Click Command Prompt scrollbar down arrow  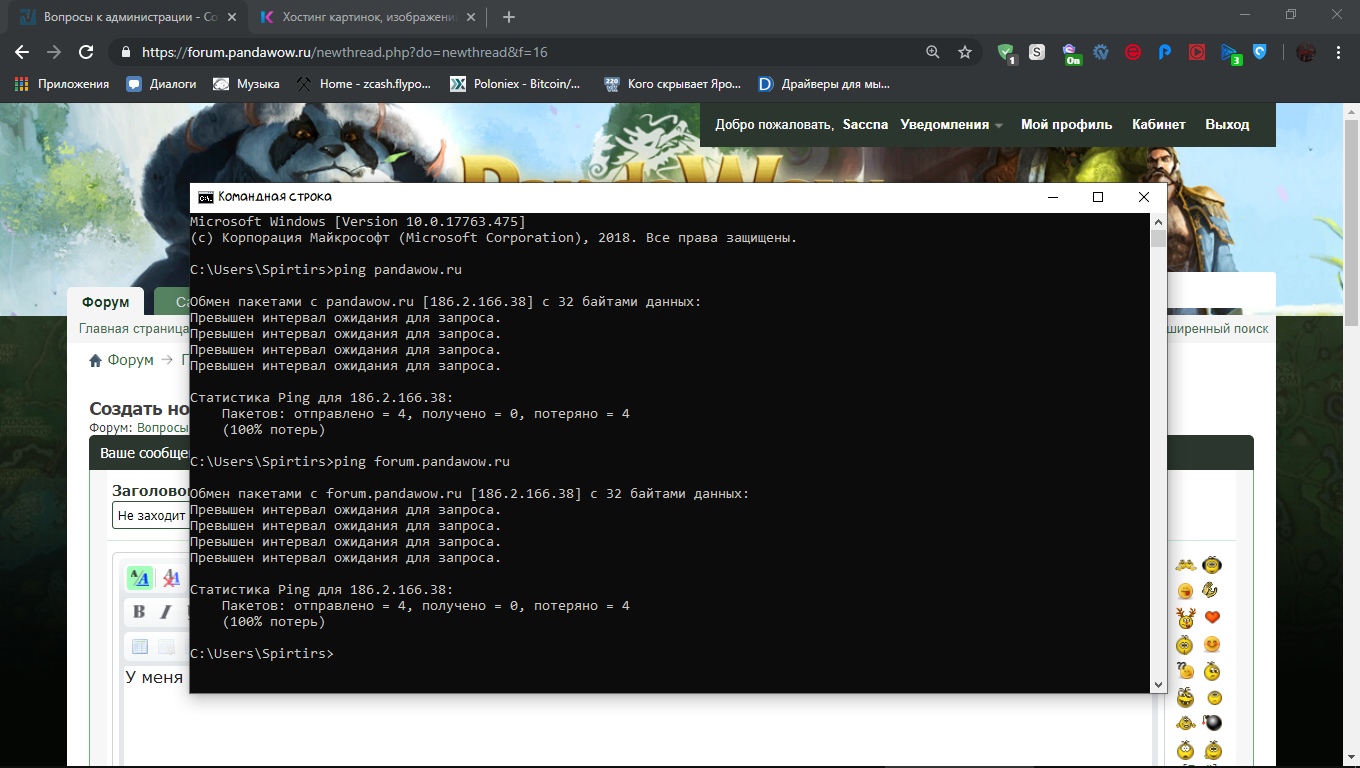[1159, 685]
